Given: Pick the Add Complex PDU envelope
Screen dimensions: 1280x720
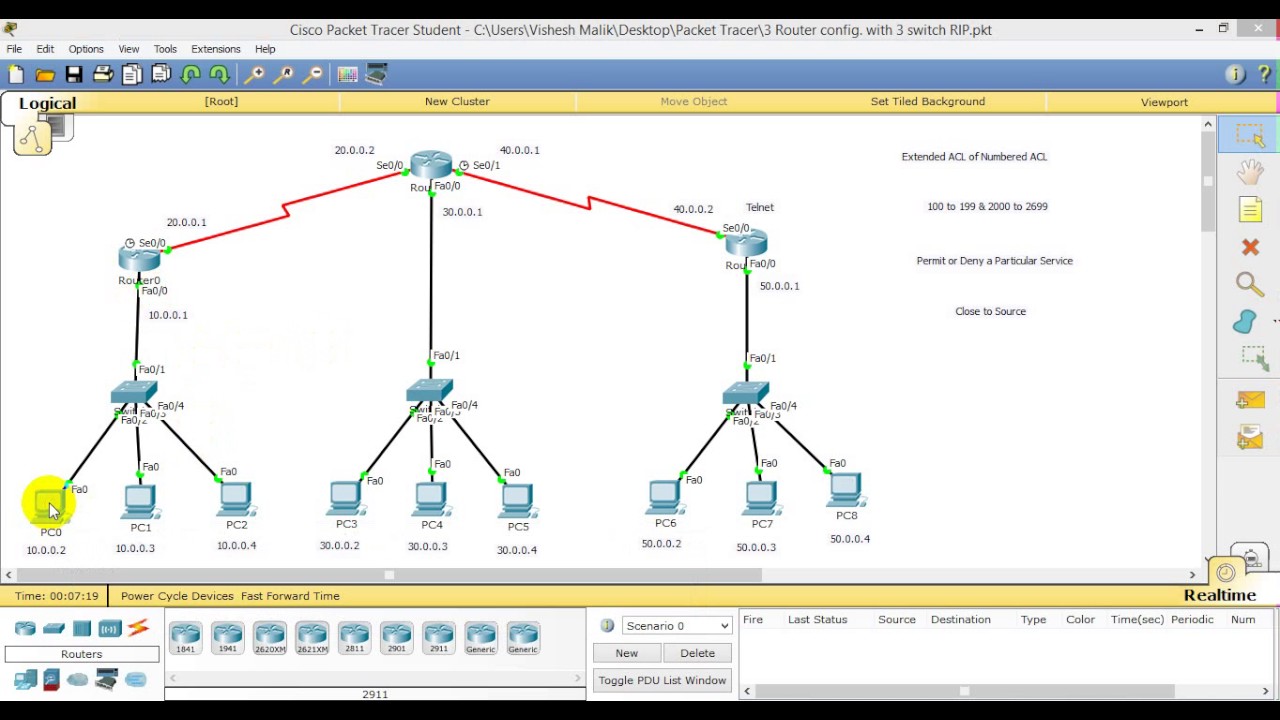Looking at the screenshot, I should coord(1250,437).
